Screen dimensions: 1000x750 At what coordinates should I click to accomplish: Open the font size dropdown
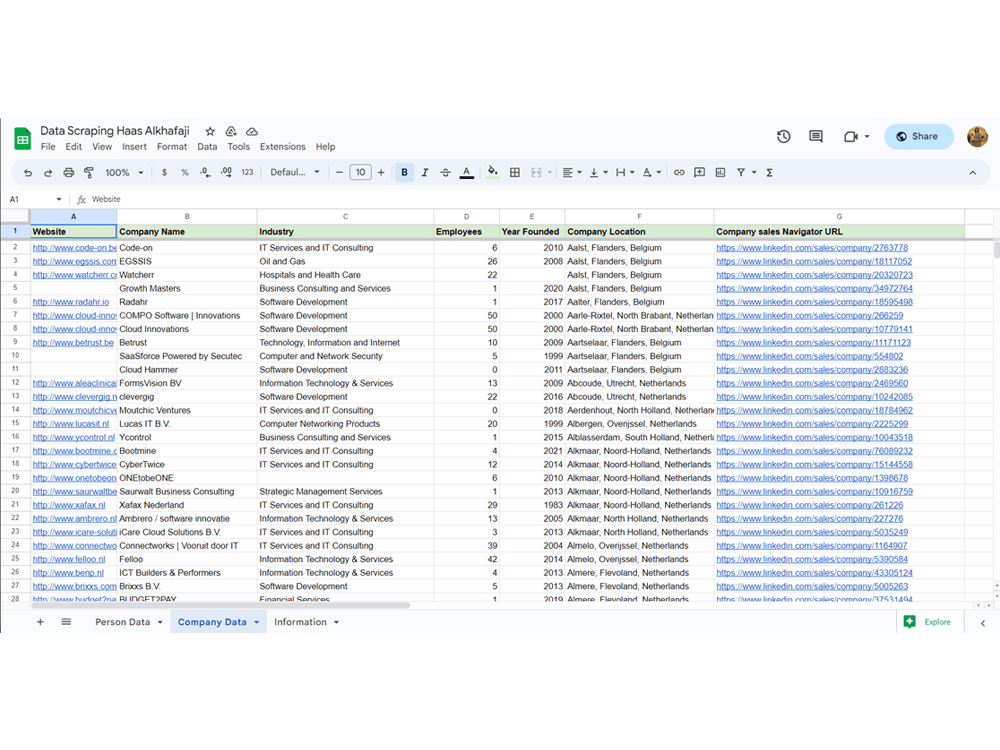click(360, 172)
